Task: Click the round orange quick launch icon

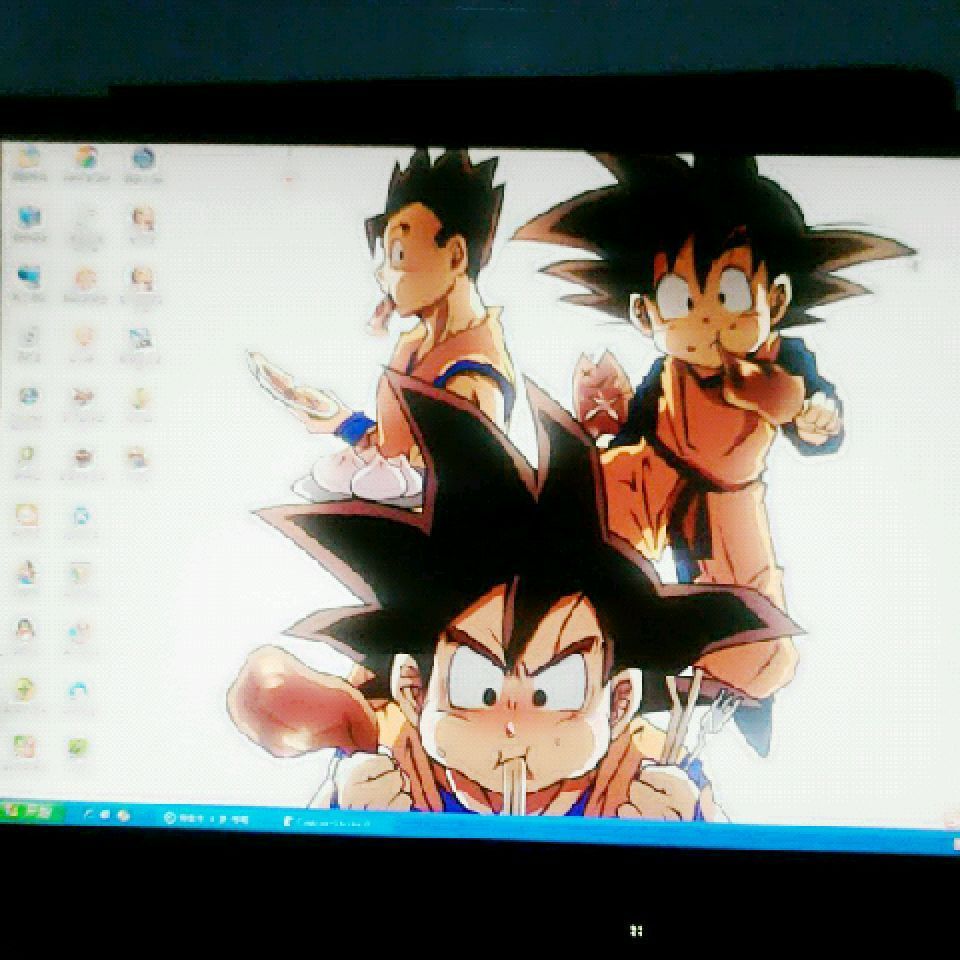Action: click(123, 816)
